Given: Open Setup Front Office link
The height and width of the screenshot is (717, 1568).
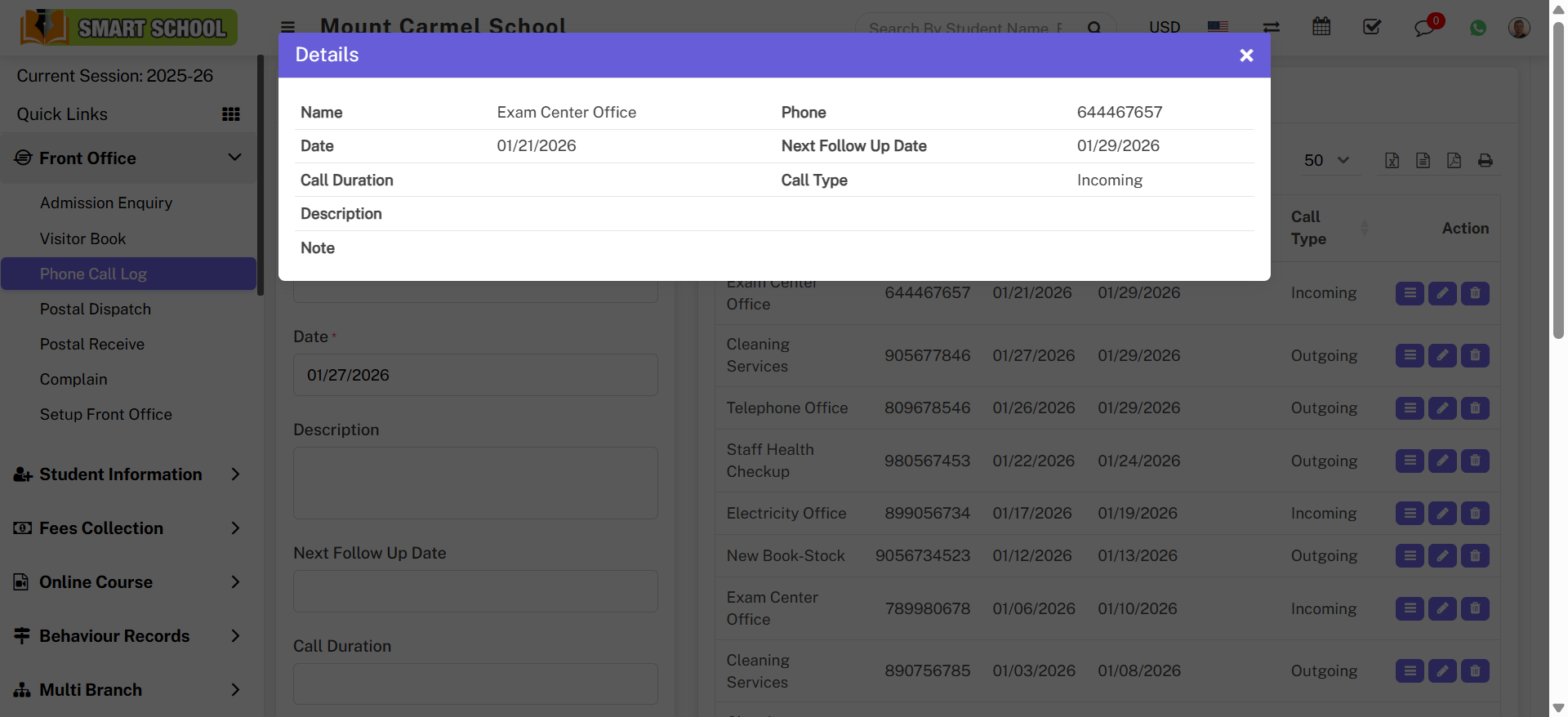Looking at the screenshot, I should 106,415.
